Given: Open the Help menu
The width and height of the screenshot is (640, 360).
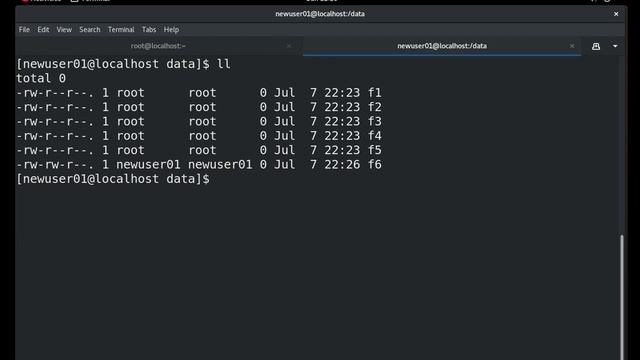Looking at the screenshot, I should tap(171, 29).
